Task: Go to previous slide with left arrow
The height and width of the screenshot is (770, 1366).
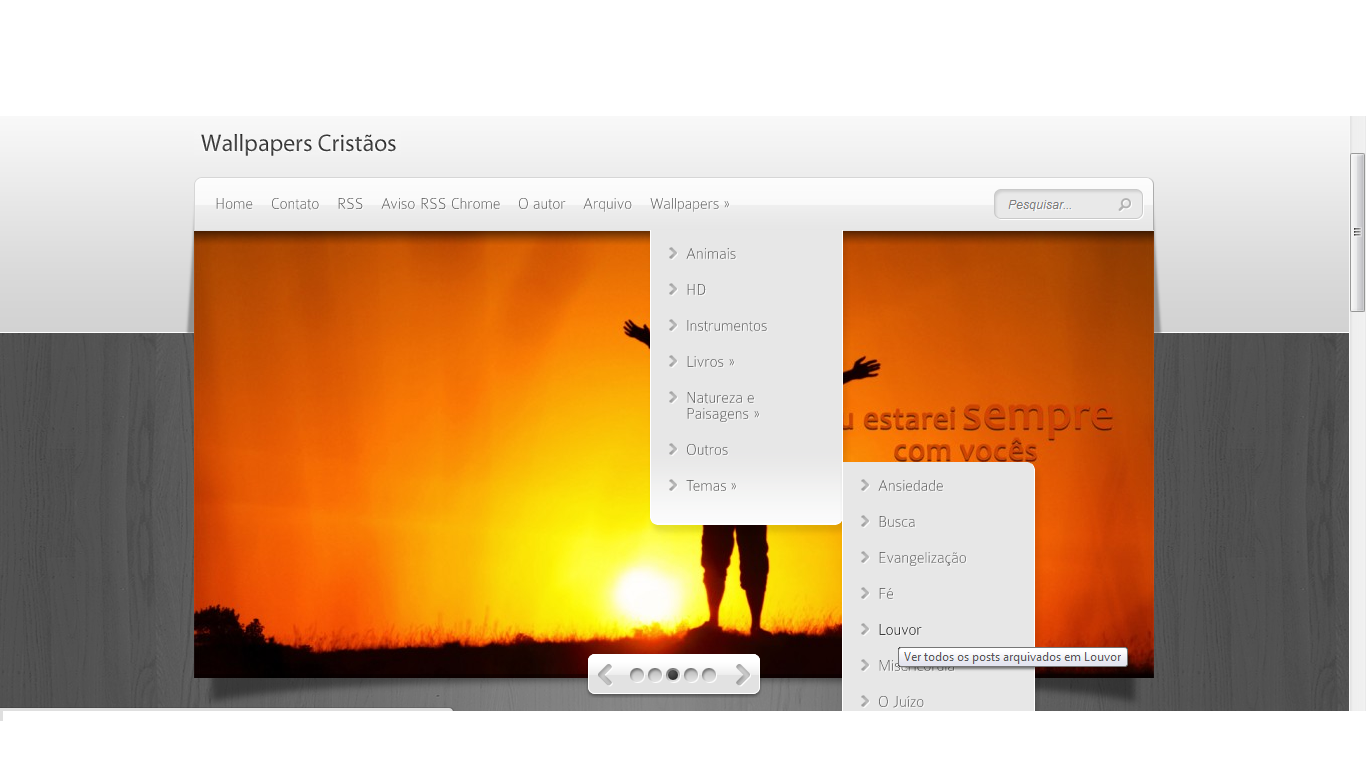Action: [605, 675]
